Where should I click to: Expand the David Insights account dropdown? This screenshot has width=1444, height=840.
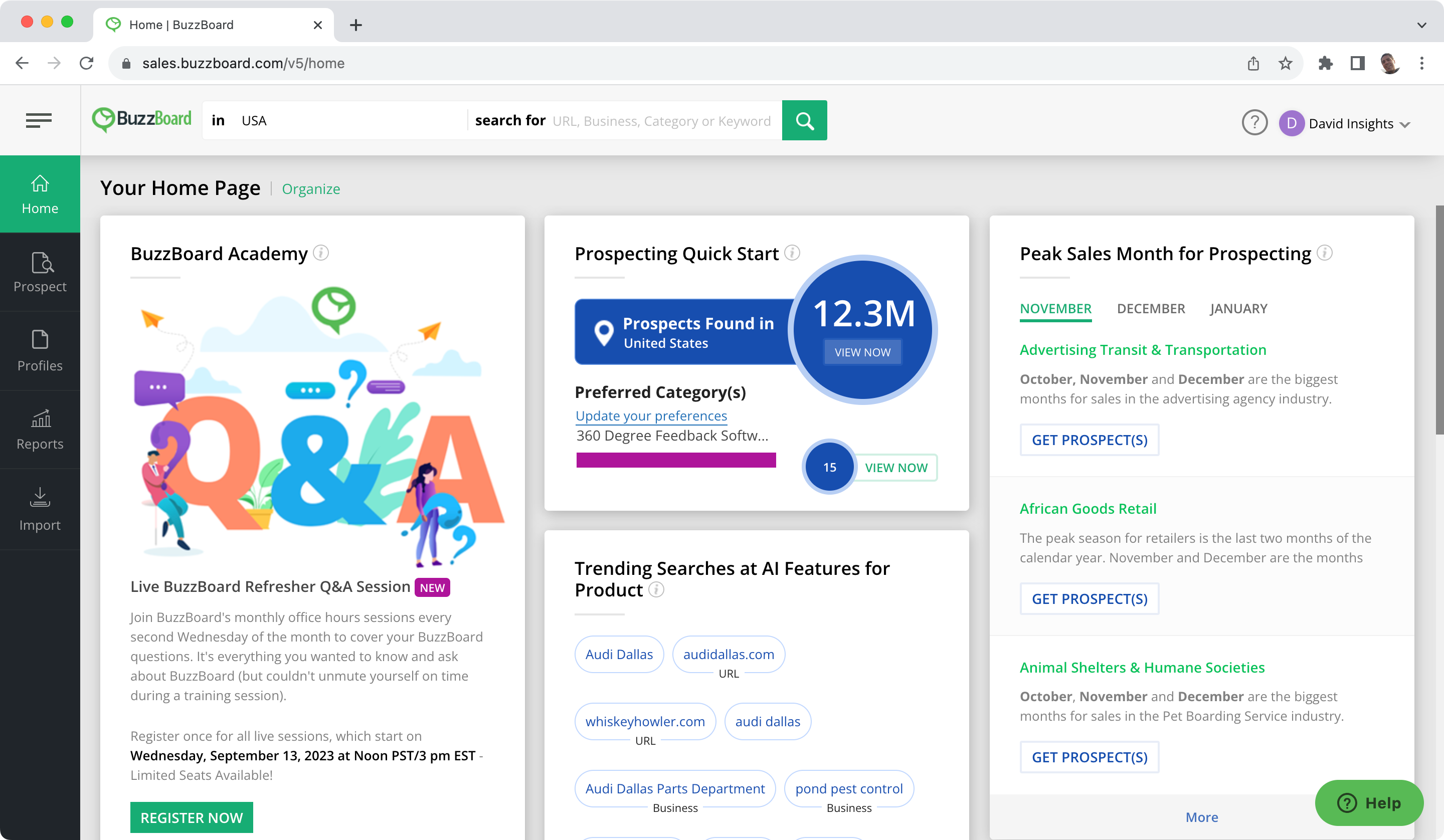click(x=1404, y=124)
